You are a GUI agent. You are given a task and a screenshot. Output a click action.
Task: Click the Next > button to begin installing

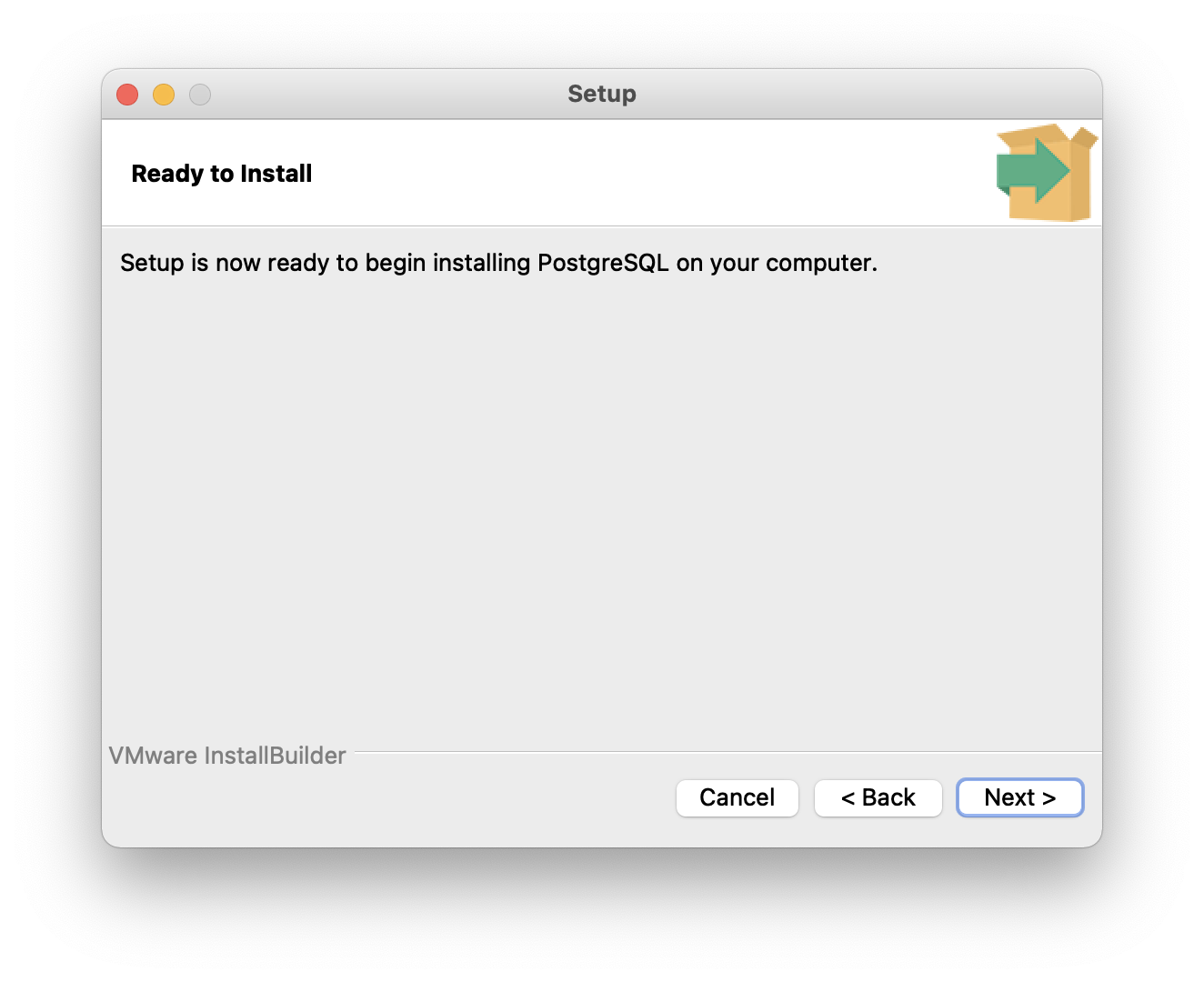pyautogui.click(x=1019, y=797)
